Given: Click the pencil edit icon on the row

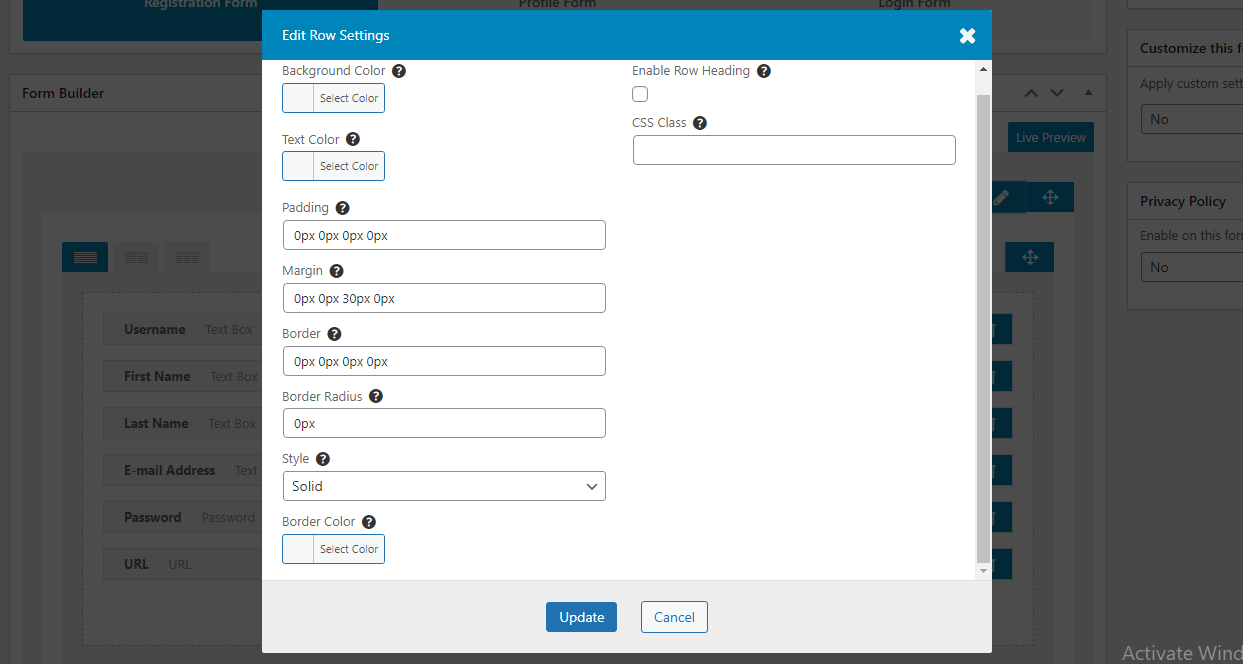Looking at the screenshot, I should coord(1002,197).
